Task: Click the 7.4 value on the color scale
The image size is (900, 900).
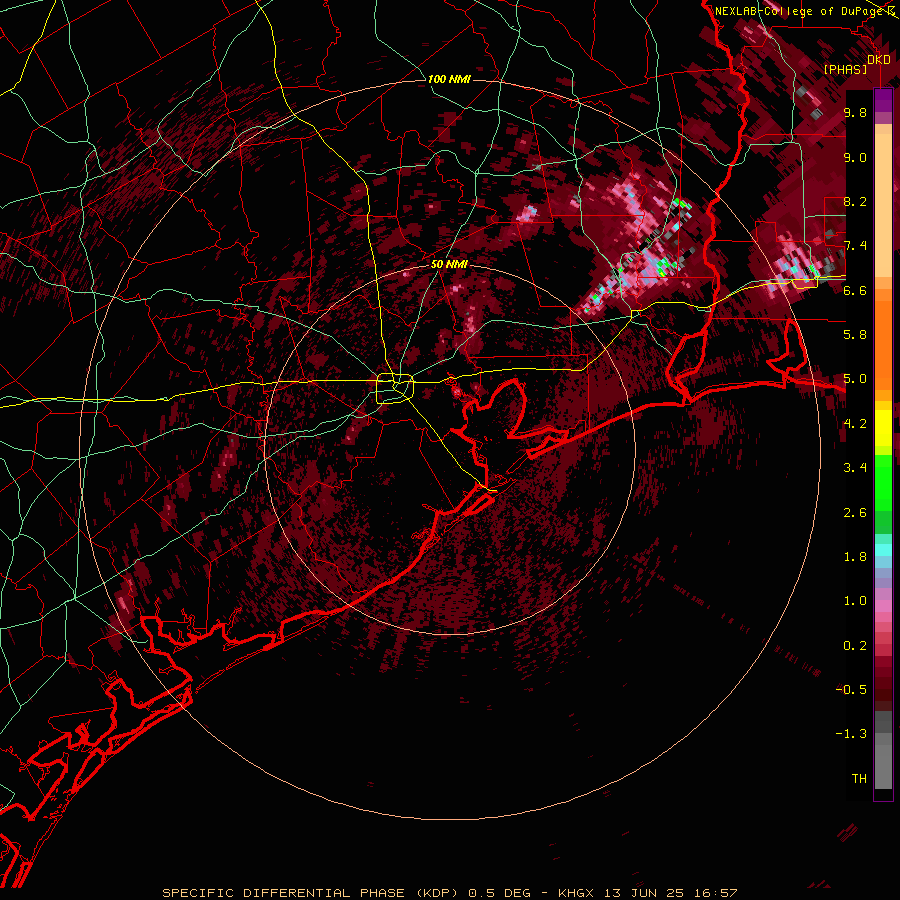Action: [x=855, y=246]
